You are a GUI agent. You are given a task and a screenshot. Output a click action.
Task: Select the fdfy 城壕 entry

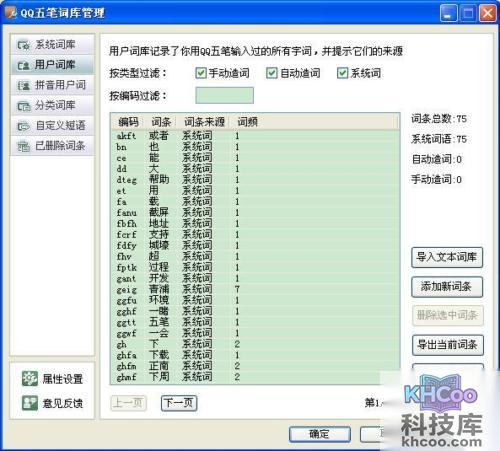[x=255, y=245]
